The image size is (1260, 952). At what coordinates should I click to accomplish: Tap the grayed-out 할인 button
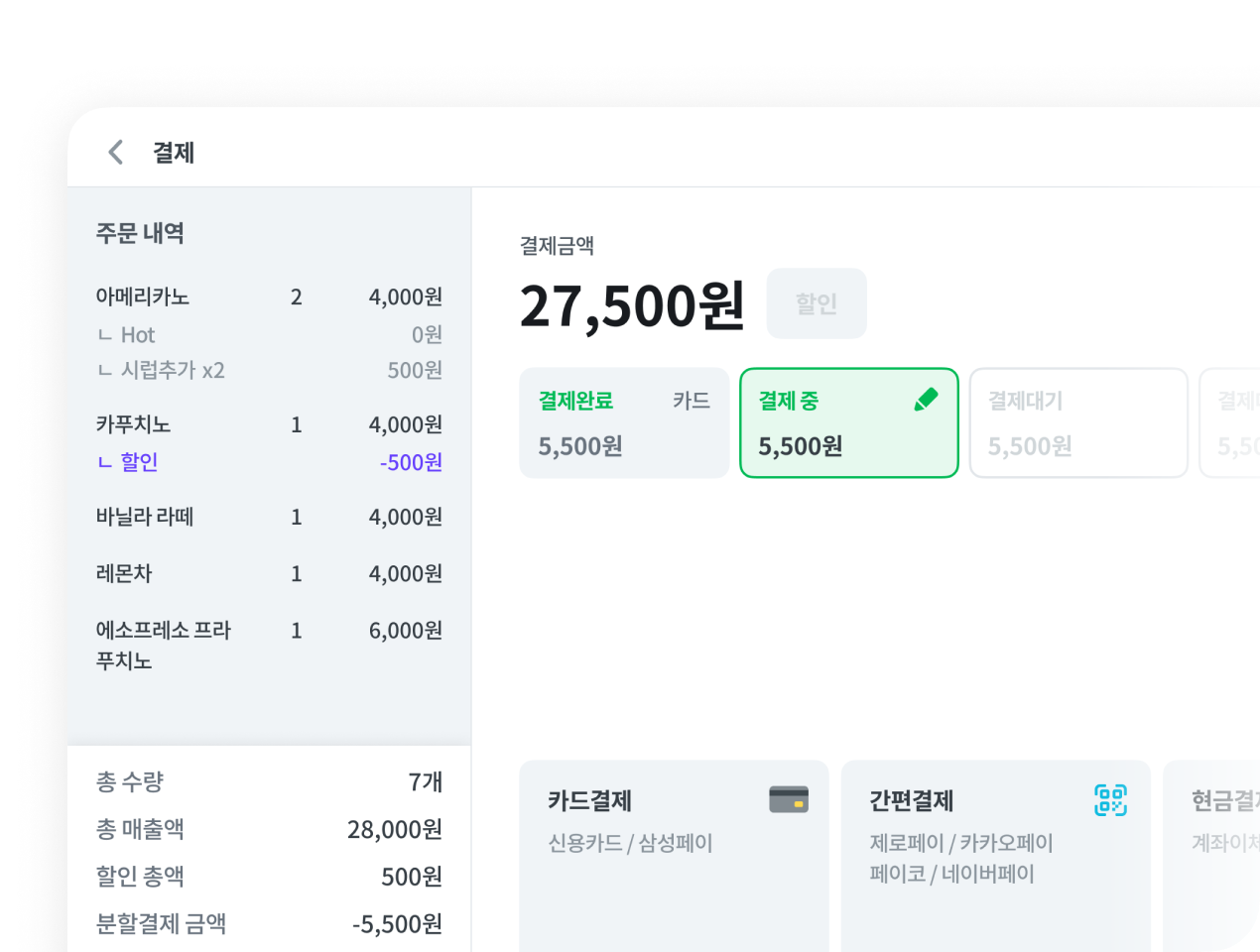817,303
